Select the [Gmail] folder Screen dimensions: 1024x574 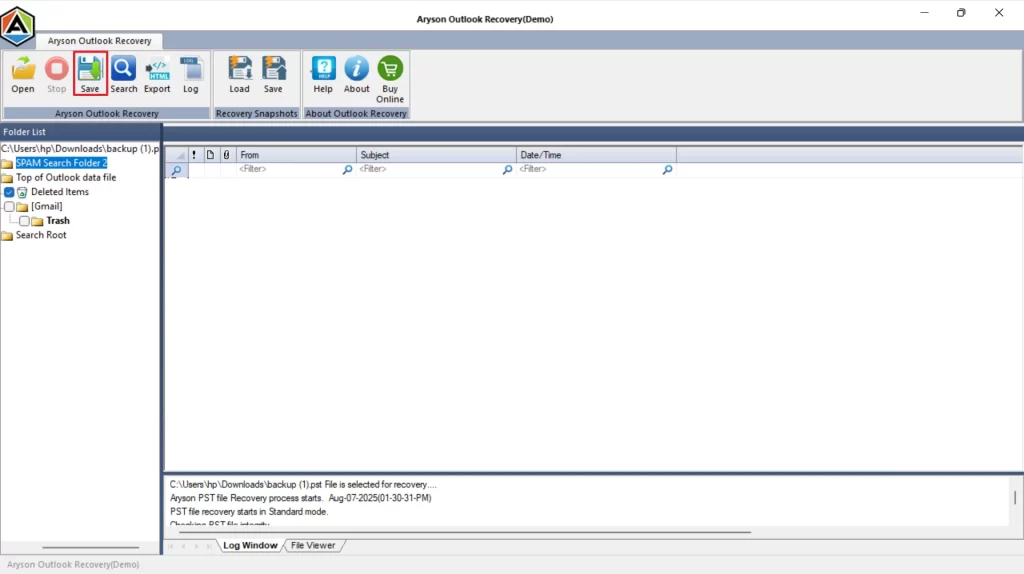click(46, 206)
